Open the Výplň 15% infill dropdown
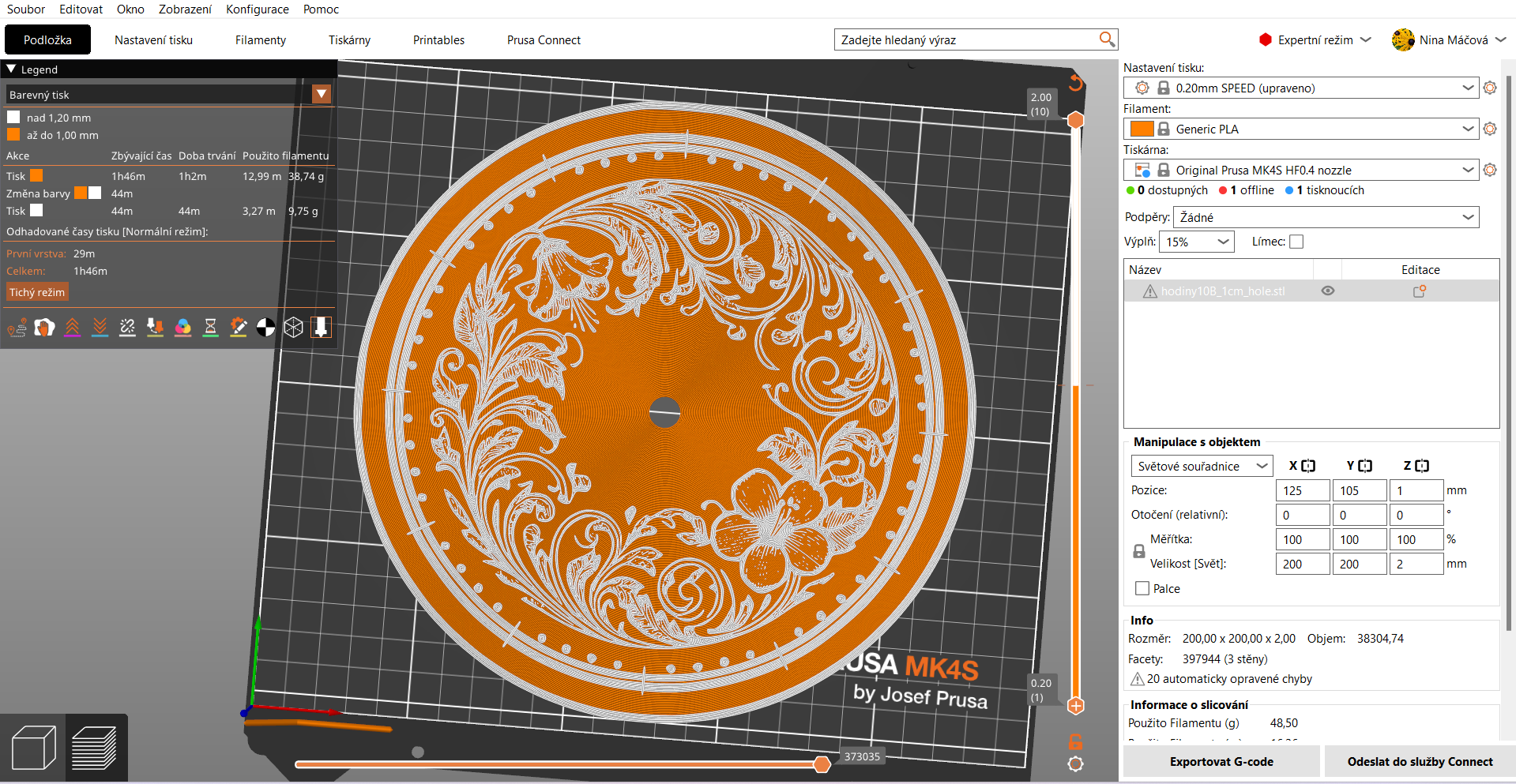 pyautogui.click(x=1197, y=242)
